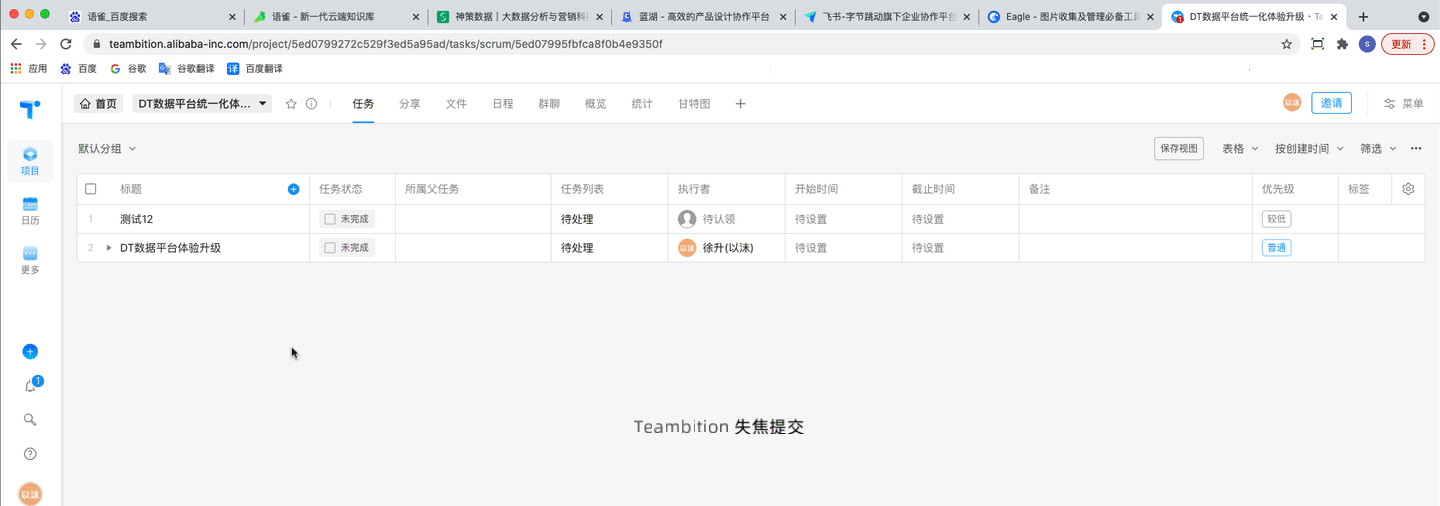The height and width of the screenshot is (506, 1440).
Task: Toggle the select-all checkbox in header
Action: pos(91,189)
